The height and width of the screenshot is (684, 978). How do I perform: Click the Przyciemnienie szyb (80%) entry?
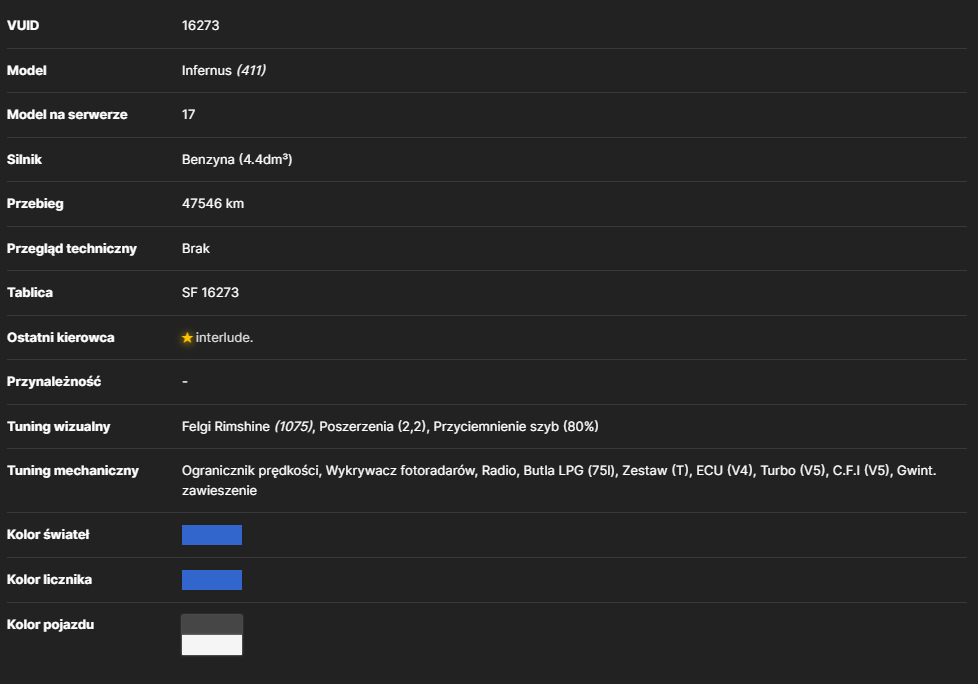[516, 426]
